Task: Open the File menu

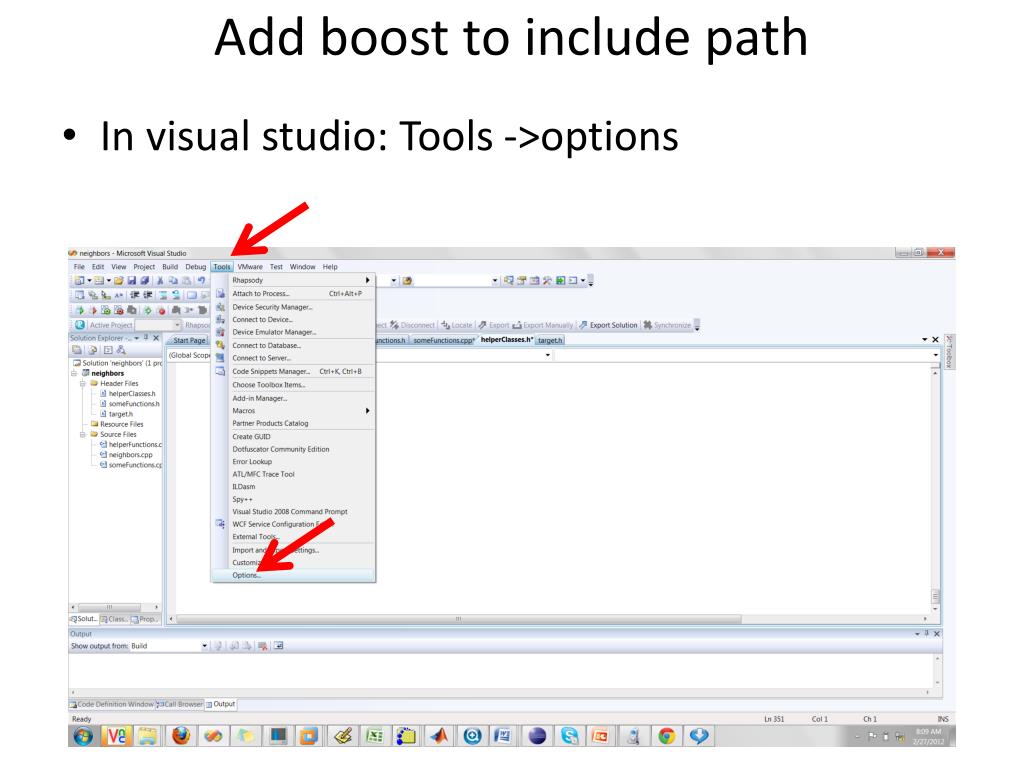Action: tap(79, 266)
